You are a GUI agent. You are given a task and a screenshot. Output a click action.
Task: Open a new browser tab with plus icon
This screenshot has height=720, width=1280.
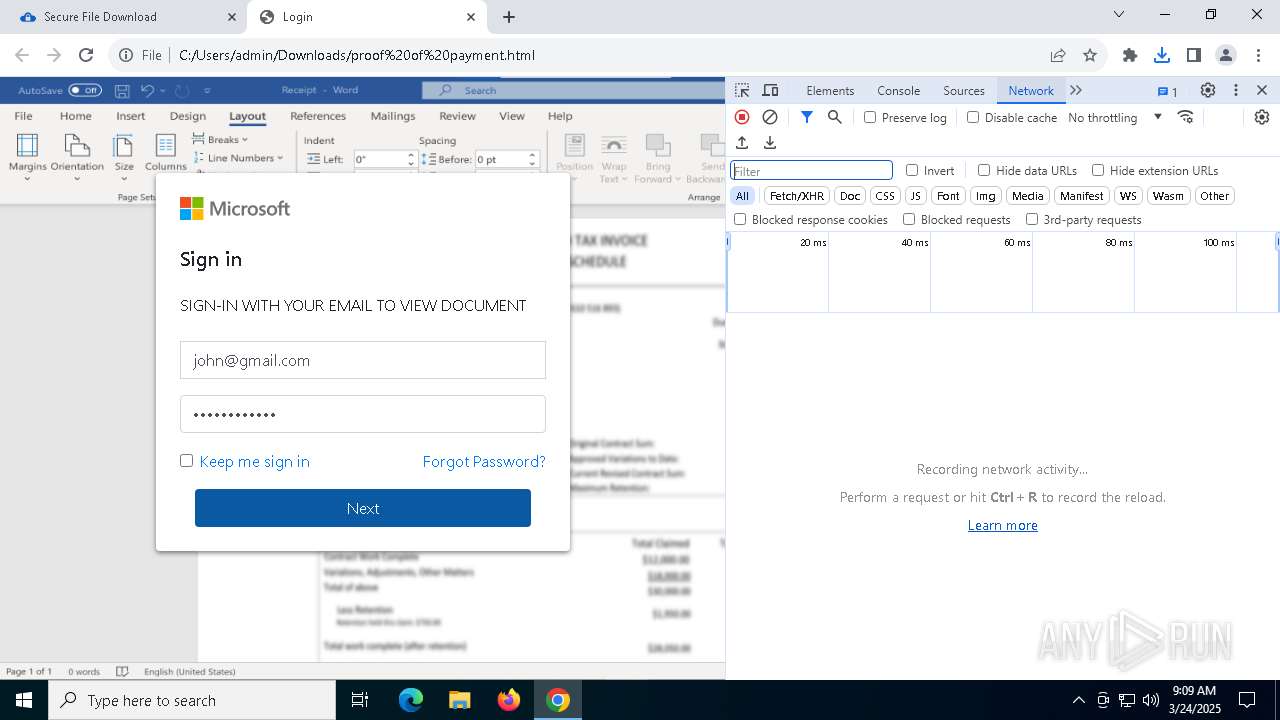509,17
